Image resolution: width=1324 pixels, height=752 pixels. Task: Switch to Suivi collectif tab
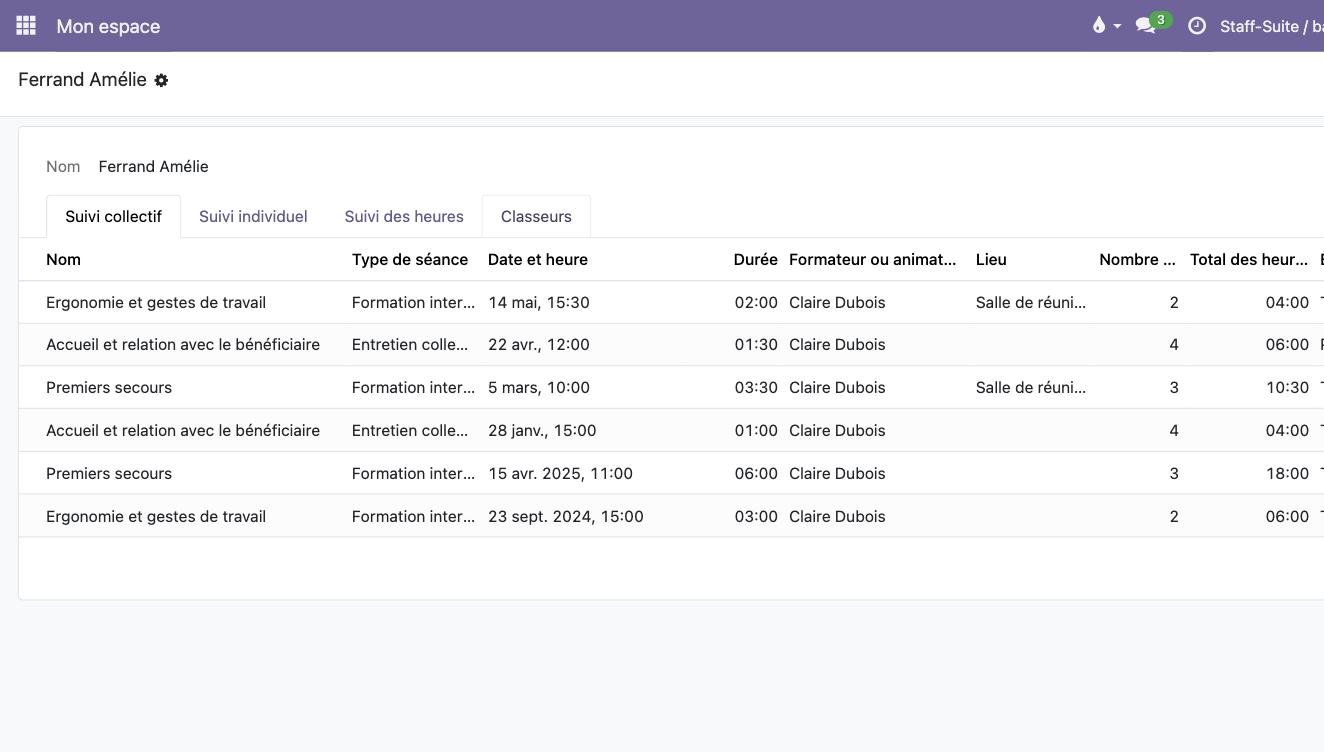coord(113,216)
